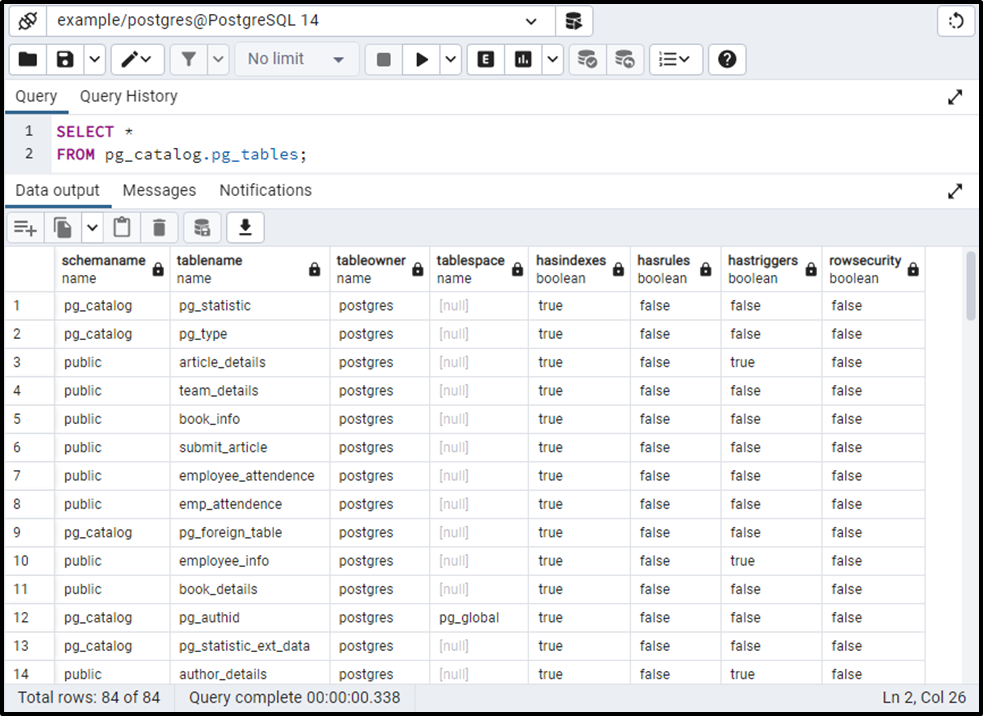This screenshot has width=983, height=716.
Task: Download query results as CSV
Action: click(x=245, y=227)
